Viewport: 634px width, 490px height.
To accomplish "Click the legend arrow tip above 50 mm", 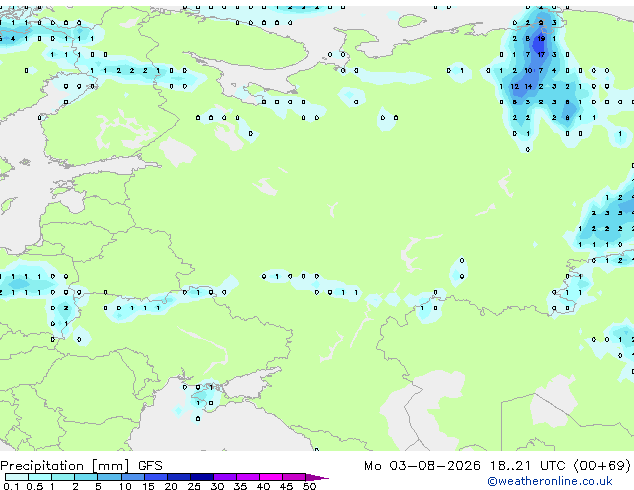I will 318,478.
